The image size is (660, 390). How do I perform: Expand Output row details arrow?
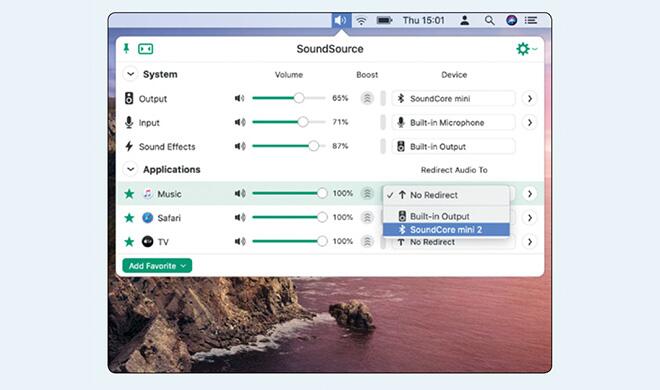pos(530,98)
